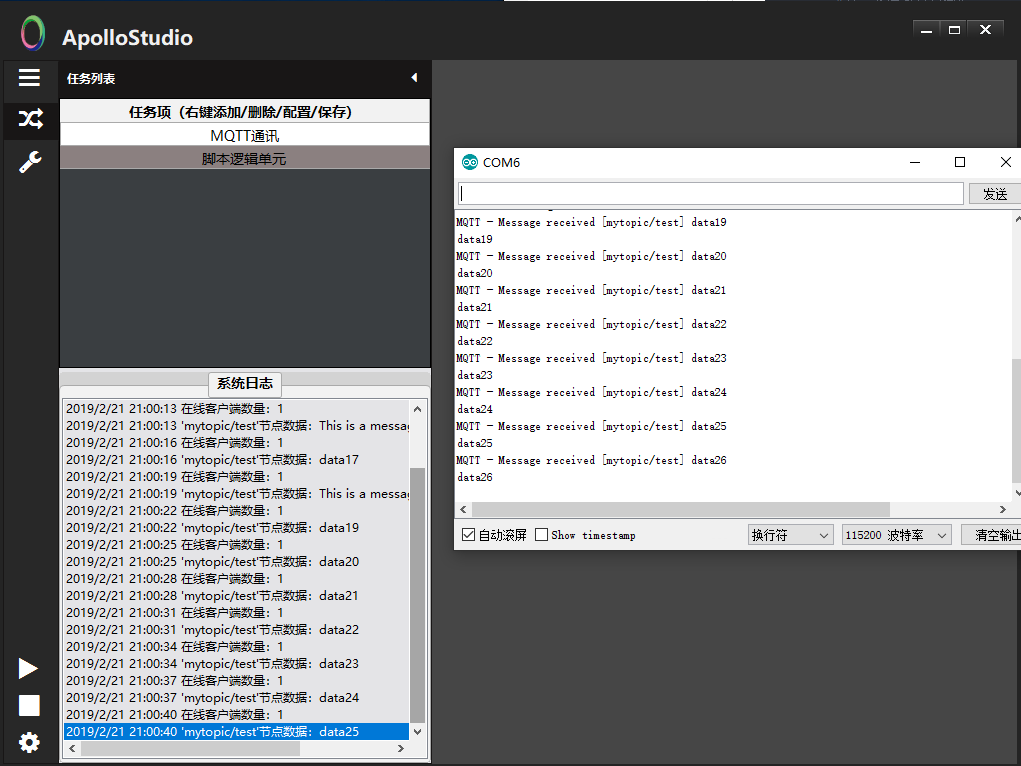This screenshot has width=1021, height=766.
Task: Close the ApolloStudio window
Action: [985, 30]
